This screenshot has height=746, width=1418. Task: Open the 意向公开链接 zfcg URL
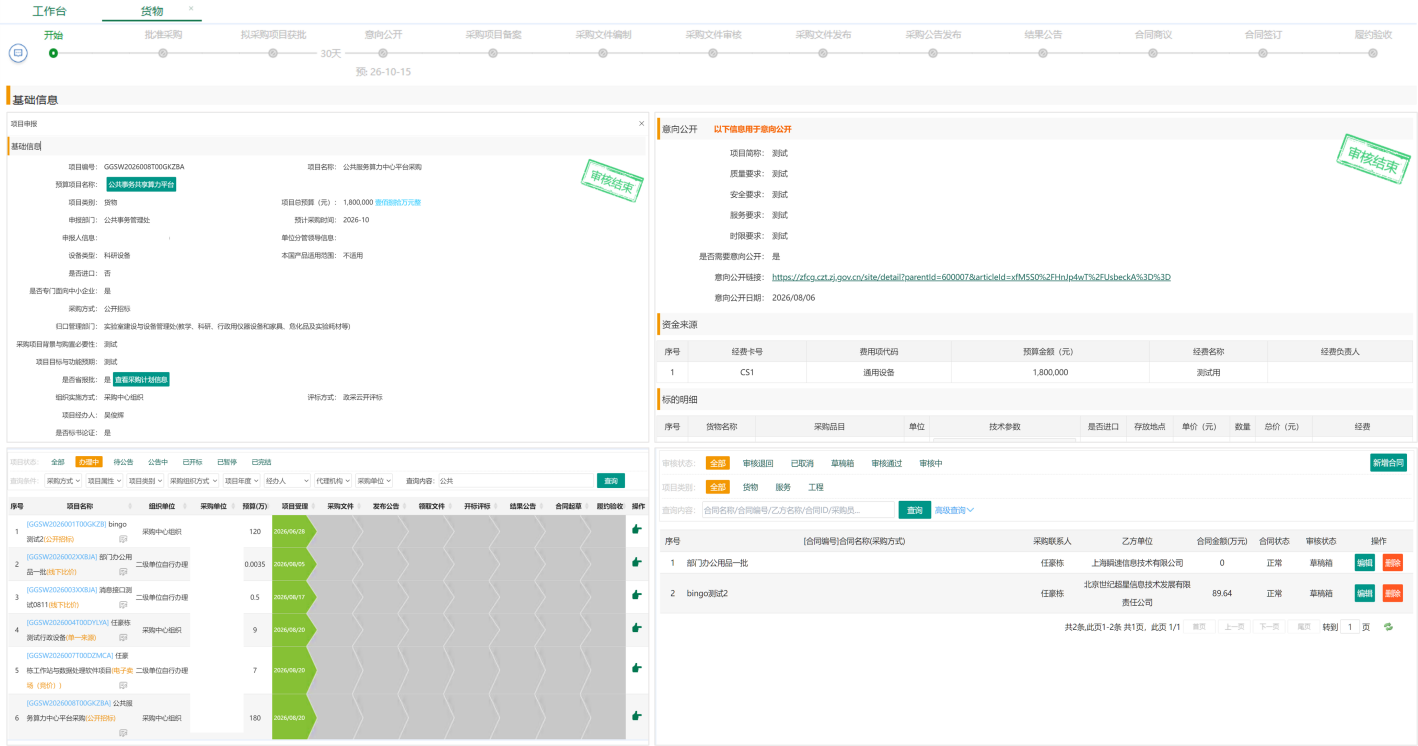tap(971, 277)
